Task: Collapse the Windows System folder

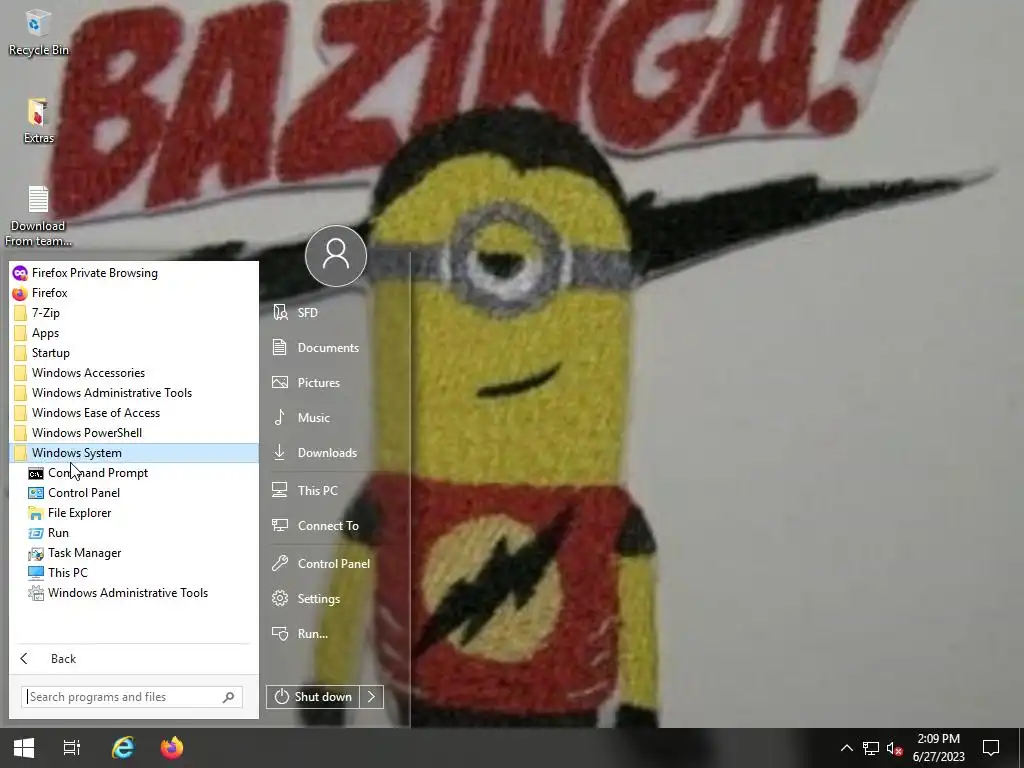Action: click(134, 453)
